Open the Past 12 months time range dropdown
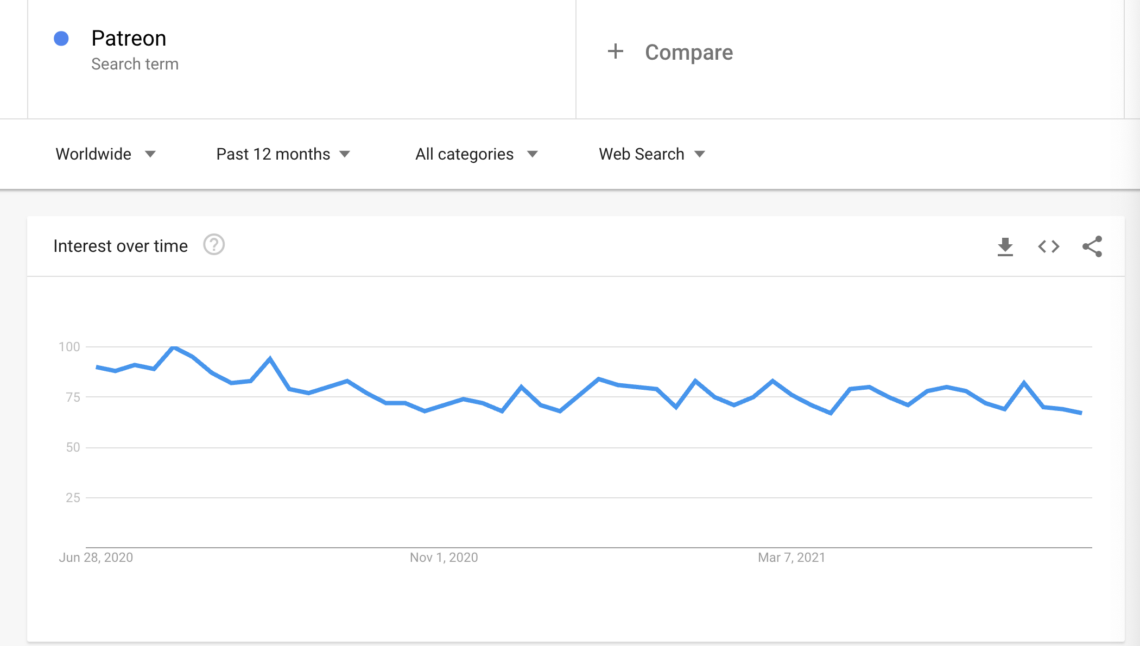1140x646 pixels. click(273, 154)
